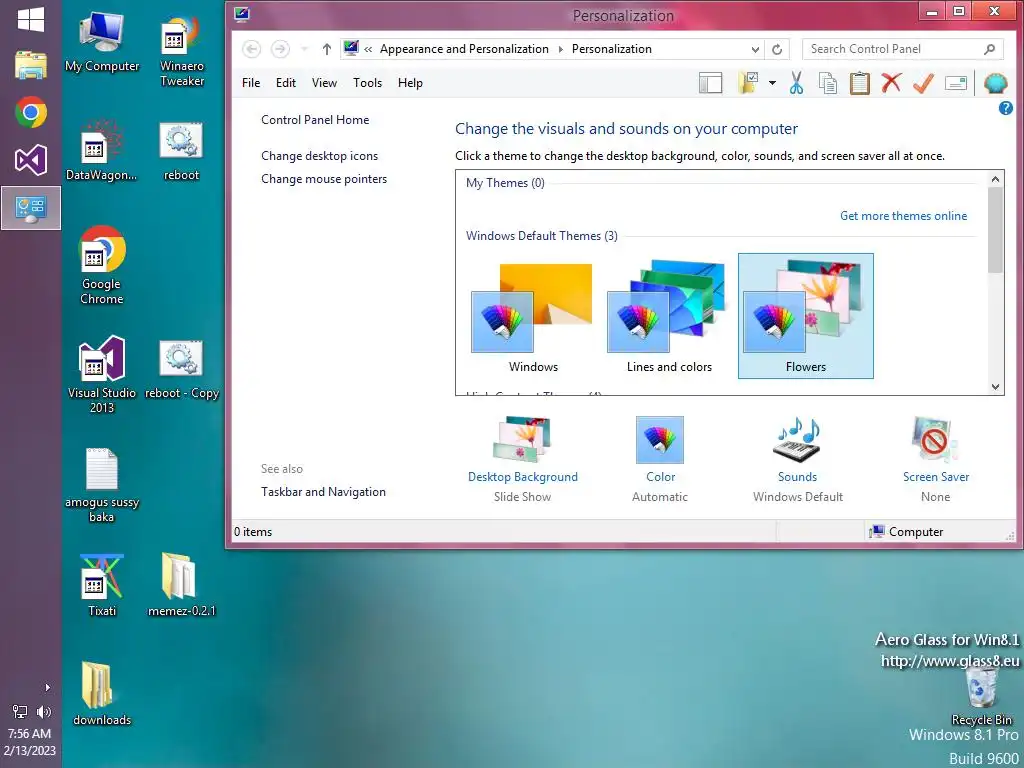The width and height of the screenshot is (1024, 768).
Task: Open the Edit menu
Action: click(285, 83)
